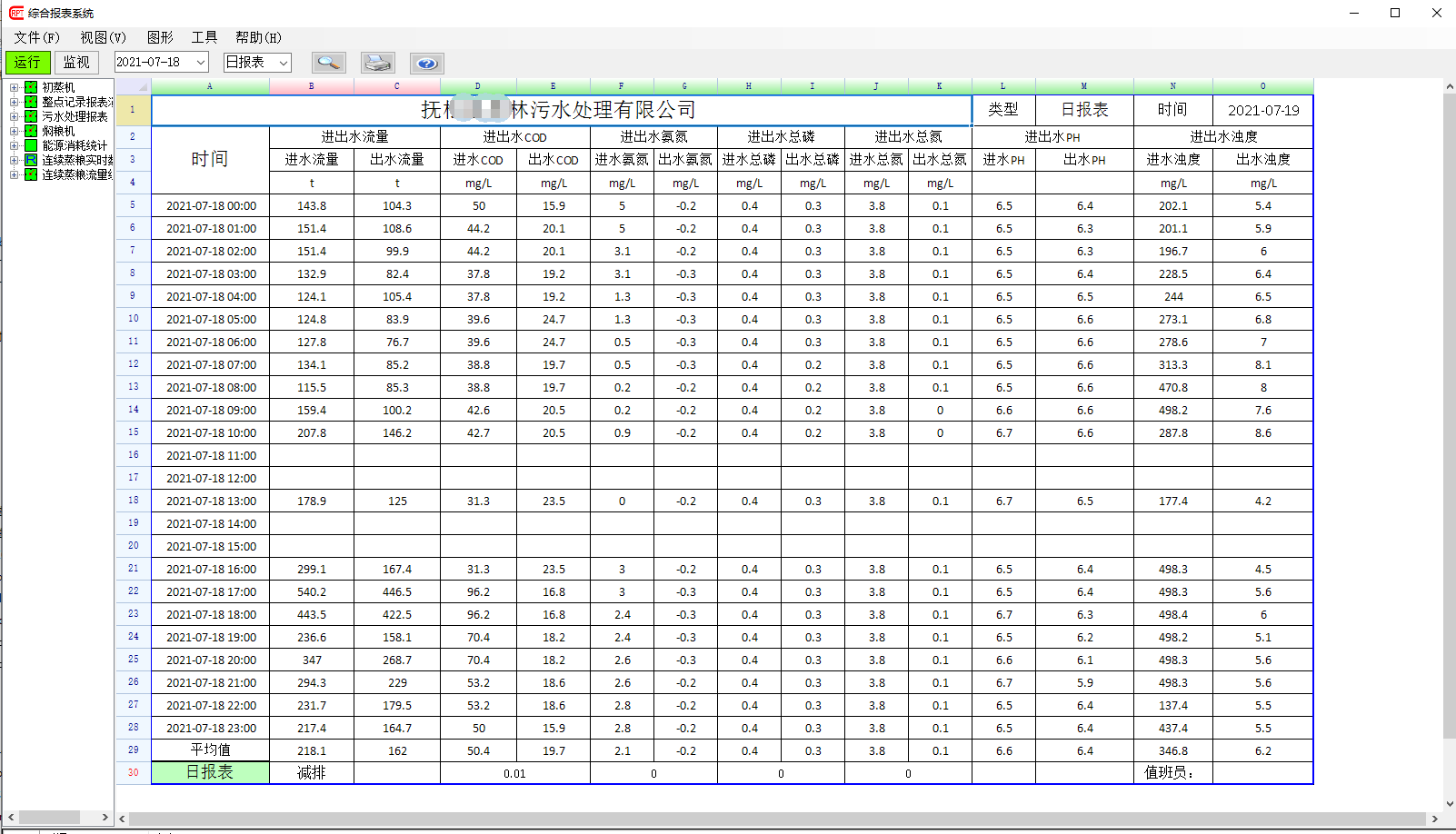Open the 图形 menu
The height and width of the screenshot is (834, 1456).
pos(160,37)
